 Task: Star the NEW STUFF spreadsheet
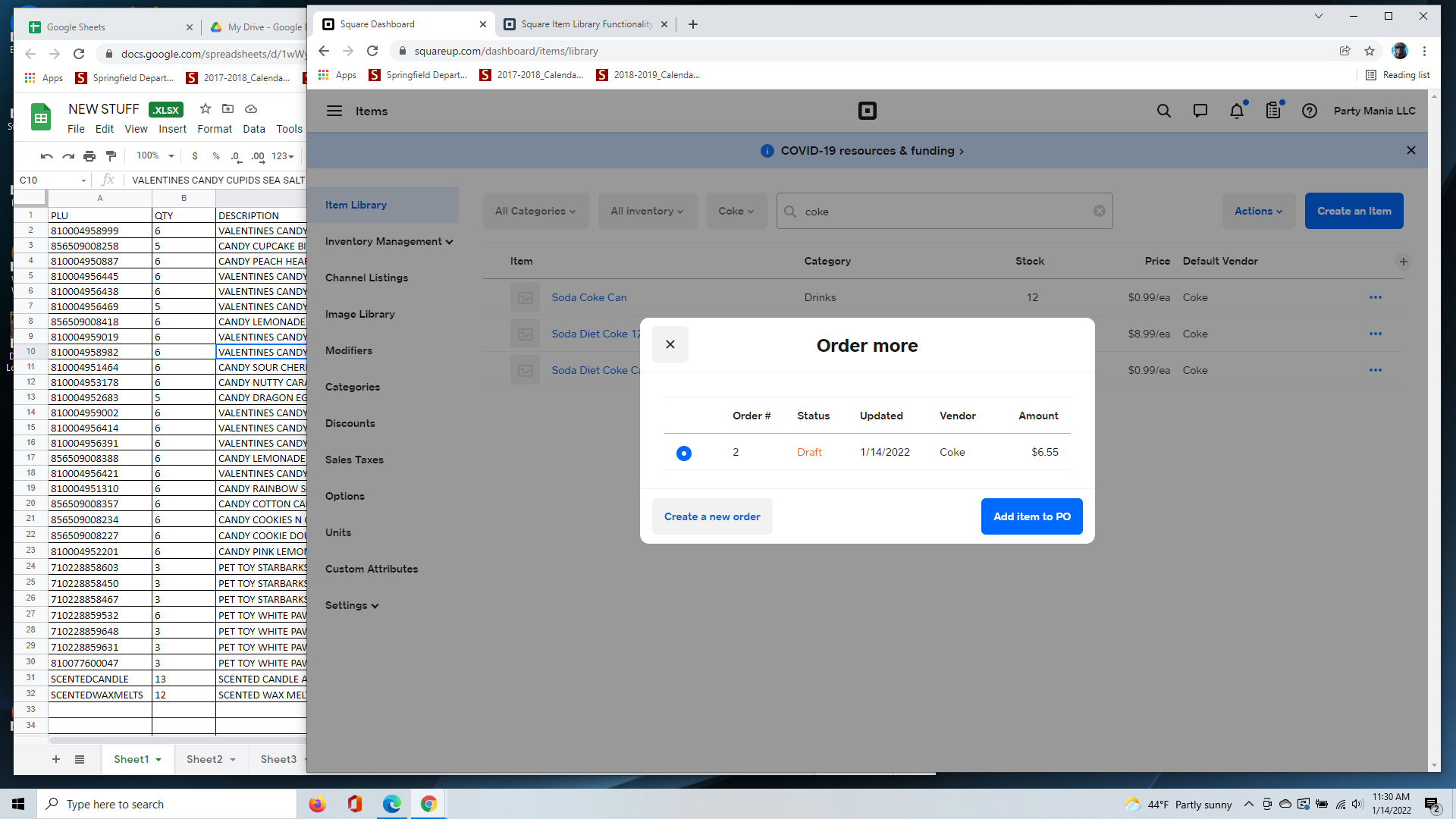pyautogui.click(x=205, y=108)
